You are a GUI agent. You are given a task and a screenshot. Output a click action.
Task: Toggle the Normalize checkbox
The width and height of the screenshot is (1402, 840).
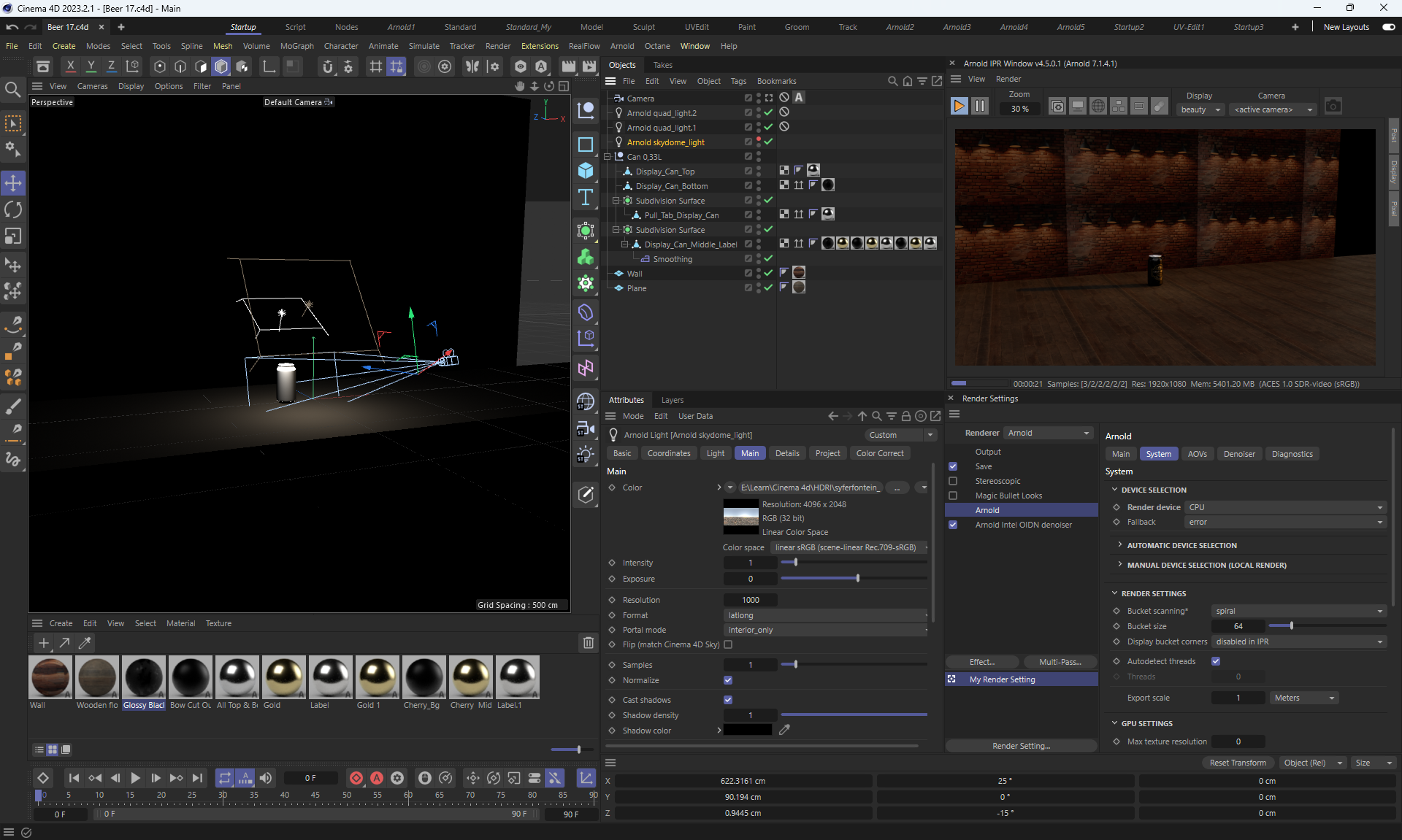point(728,680)
